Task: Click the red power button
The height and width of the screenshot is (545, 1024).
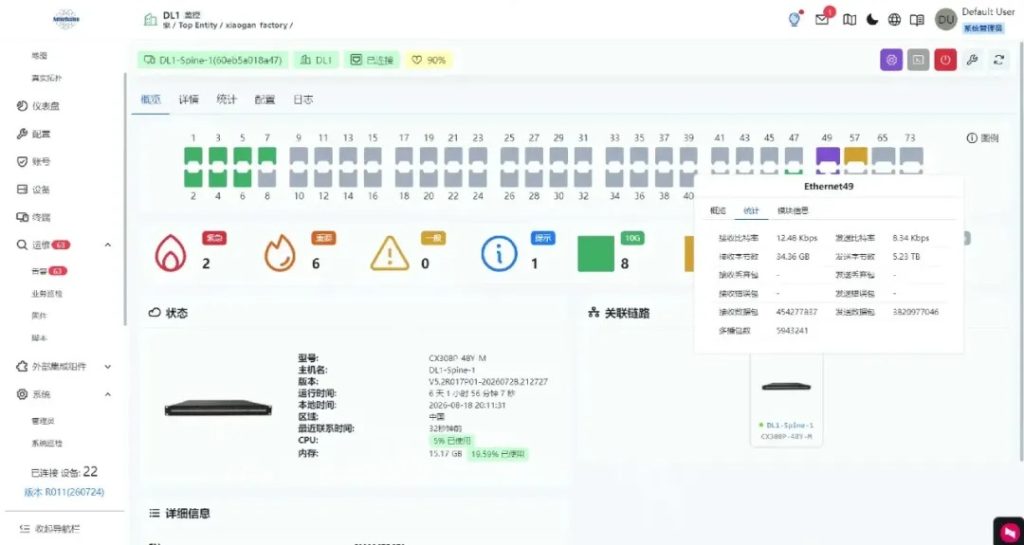Action: [x=945, y=60]
